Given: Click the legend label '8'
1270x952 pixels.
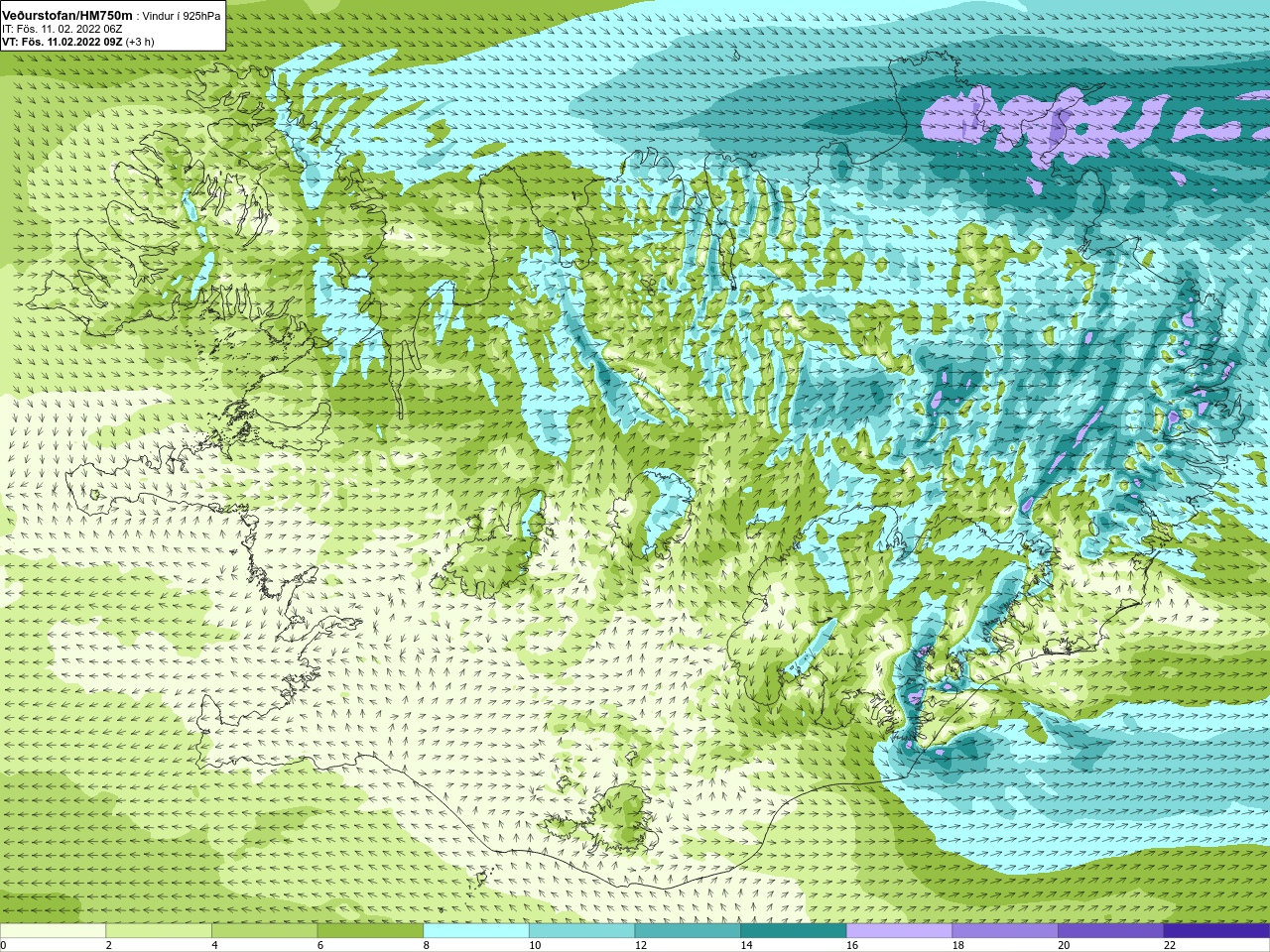Looking at the screenshot, I should point(426,945).
